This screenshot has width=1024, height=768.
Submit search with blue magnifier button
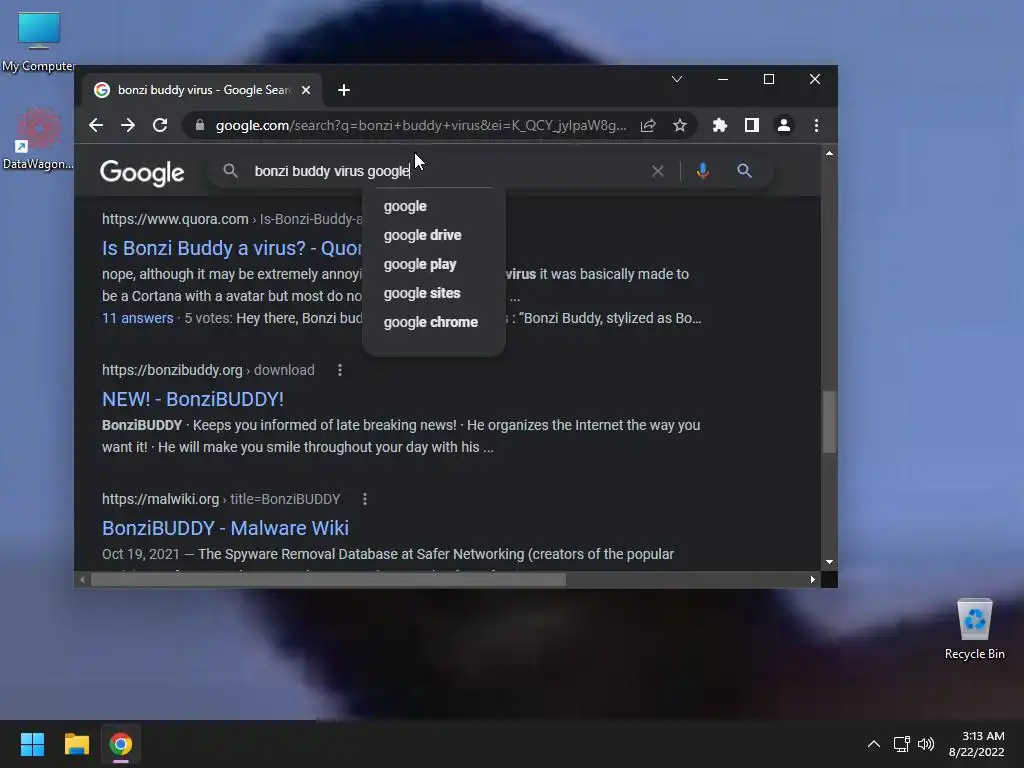click(x=744, y=171)
